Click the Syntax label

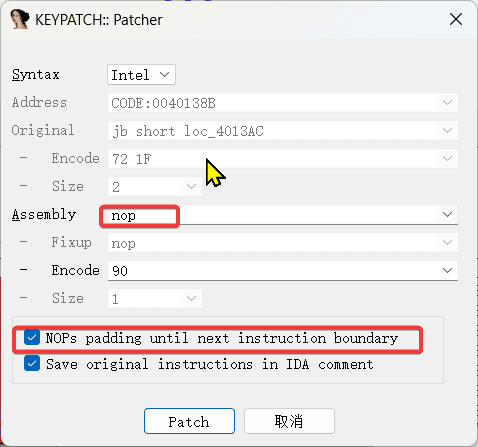36,74
